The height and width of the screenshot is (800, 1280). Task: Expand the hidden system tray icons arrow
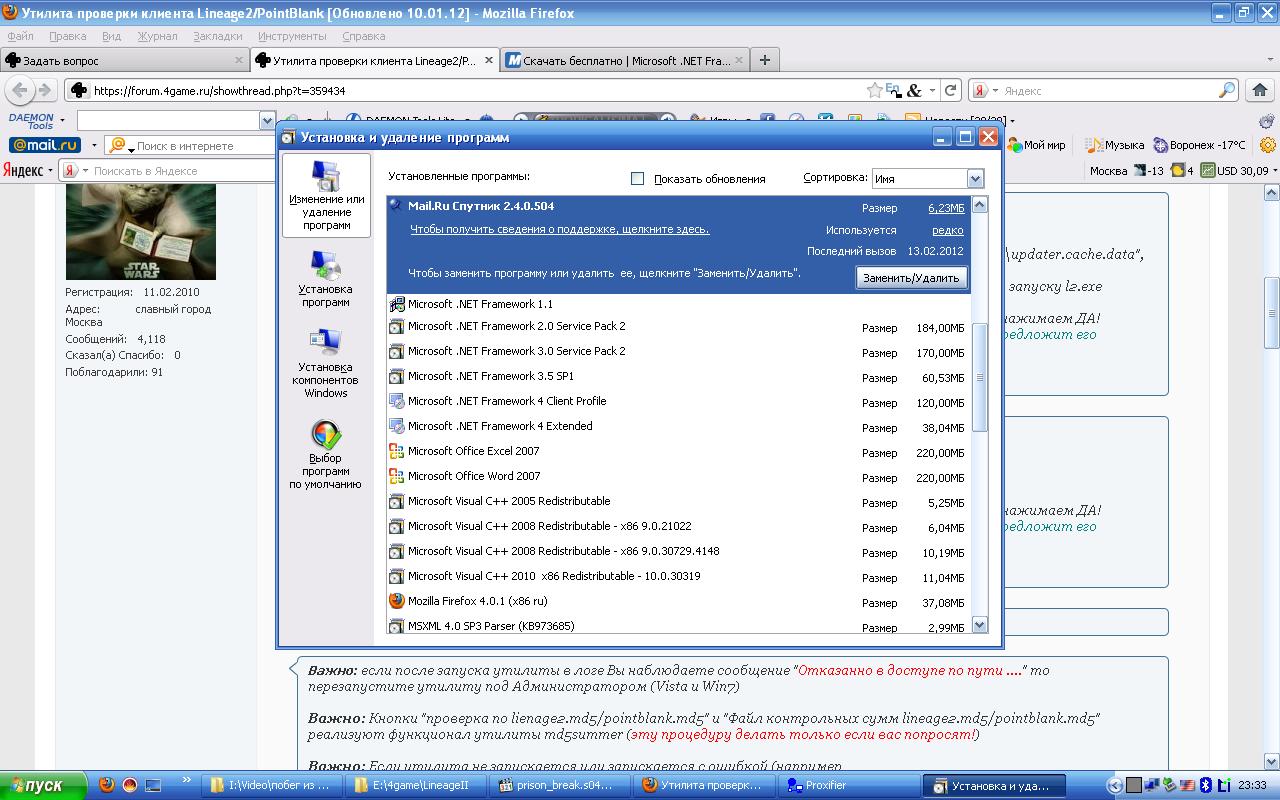coord(1116,785)
